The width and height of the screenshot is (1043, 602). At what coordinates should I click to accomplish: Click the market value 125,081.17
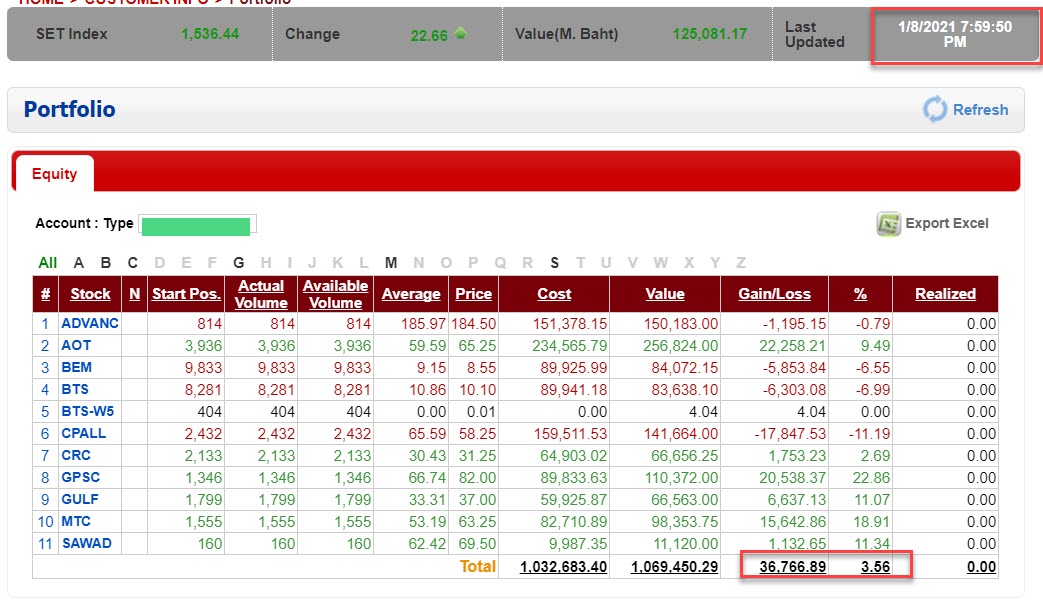pyautogui.click(x=710, y=34)
